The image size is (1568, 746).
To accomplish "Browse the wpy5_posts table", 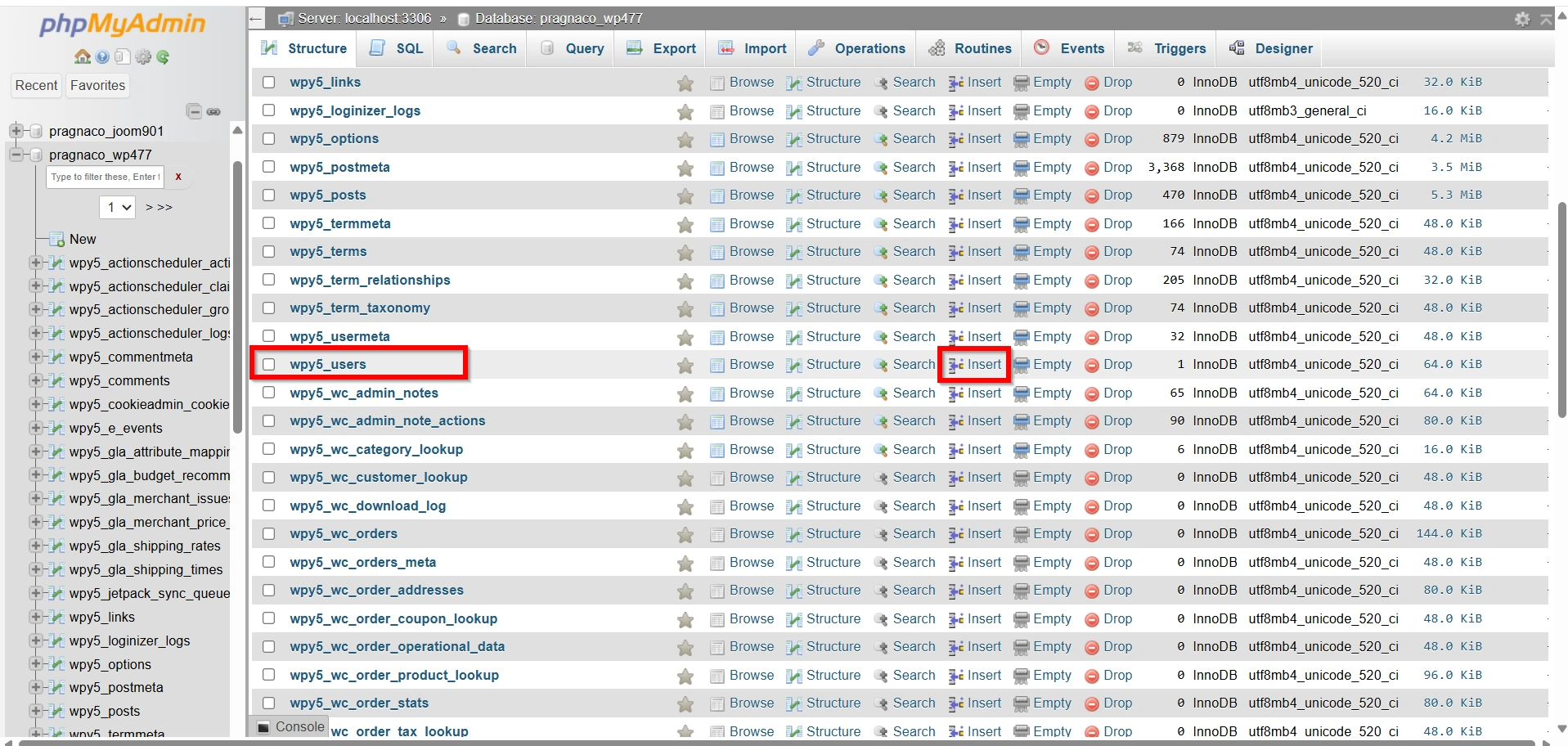I will coord(742,195).
